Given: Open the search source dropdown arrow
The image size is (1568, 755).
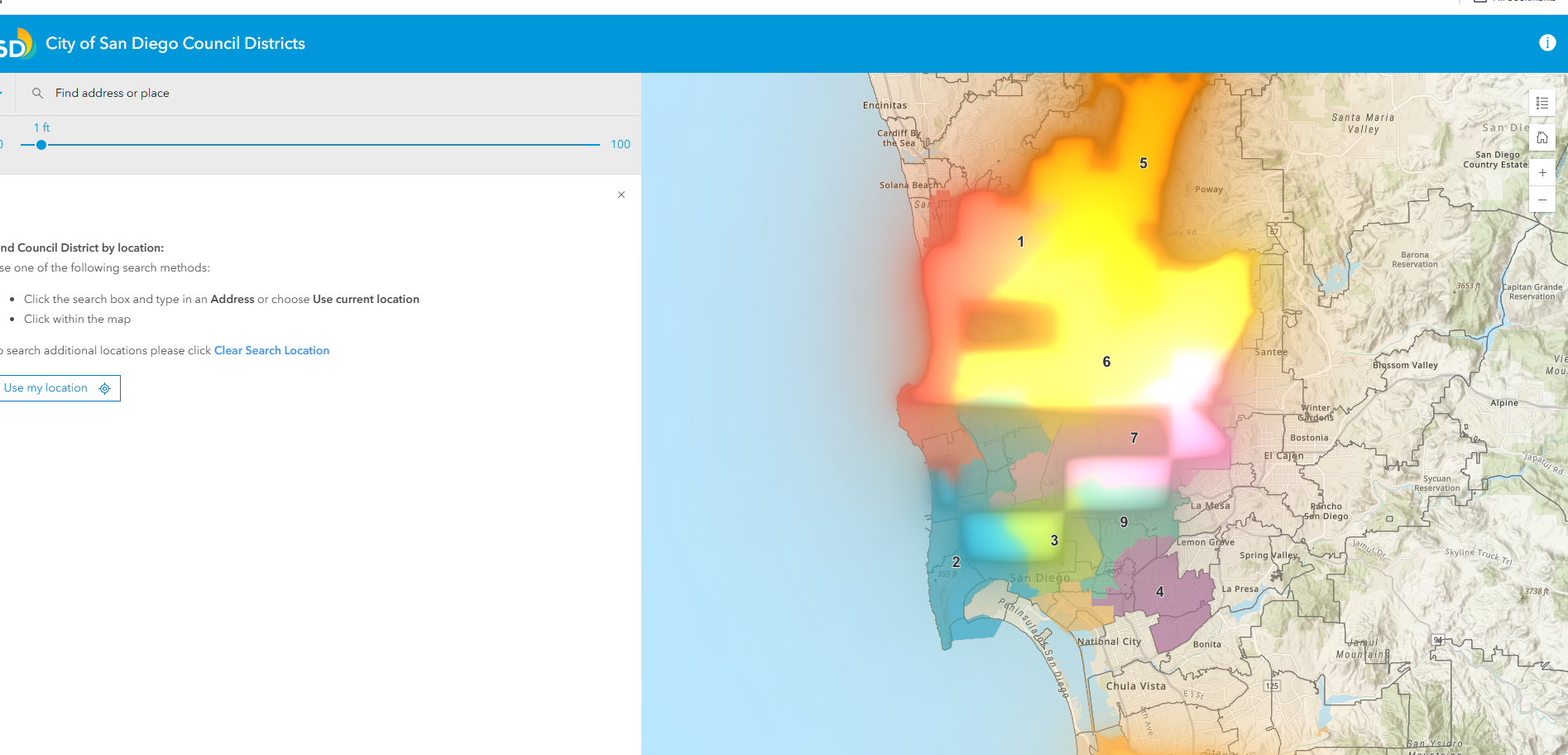Looking at the screenshot, I should (x=2, y=92).
